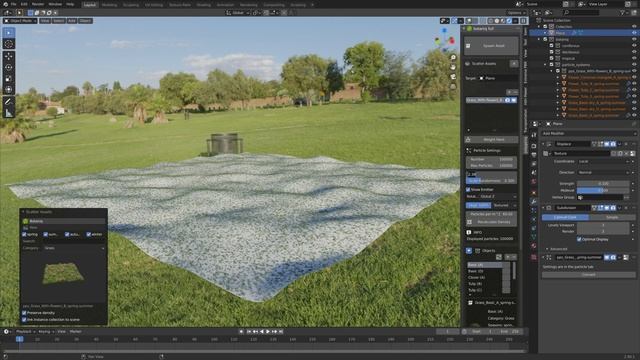
Task: Open the Edit menu
Action: click(24, 4)
